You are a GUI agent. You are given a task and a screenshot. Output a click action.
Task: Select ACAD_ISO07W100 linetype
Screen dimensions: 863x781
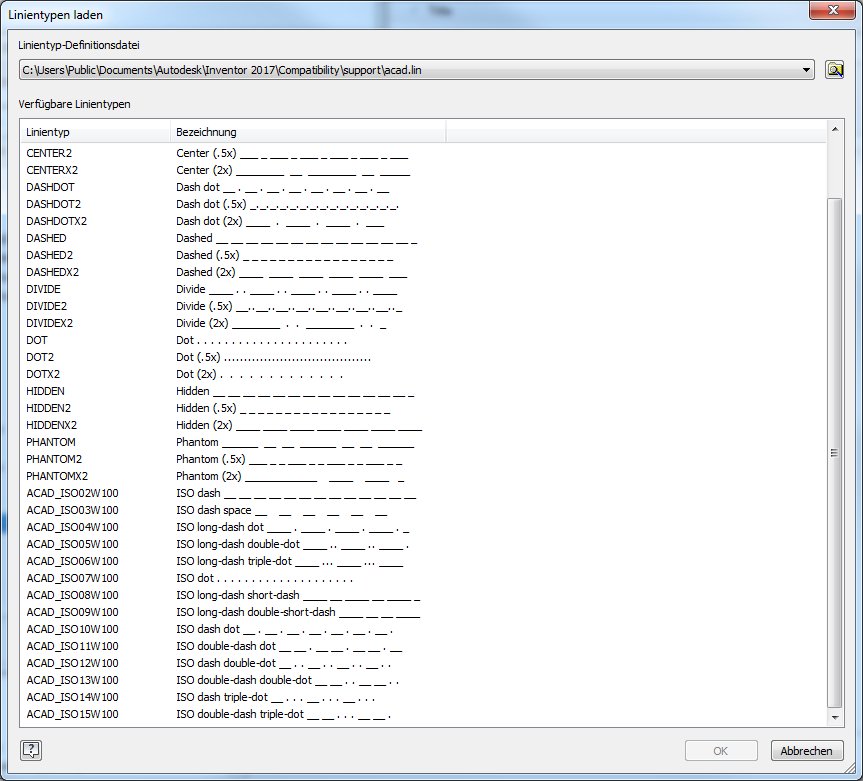pos(72,578)
